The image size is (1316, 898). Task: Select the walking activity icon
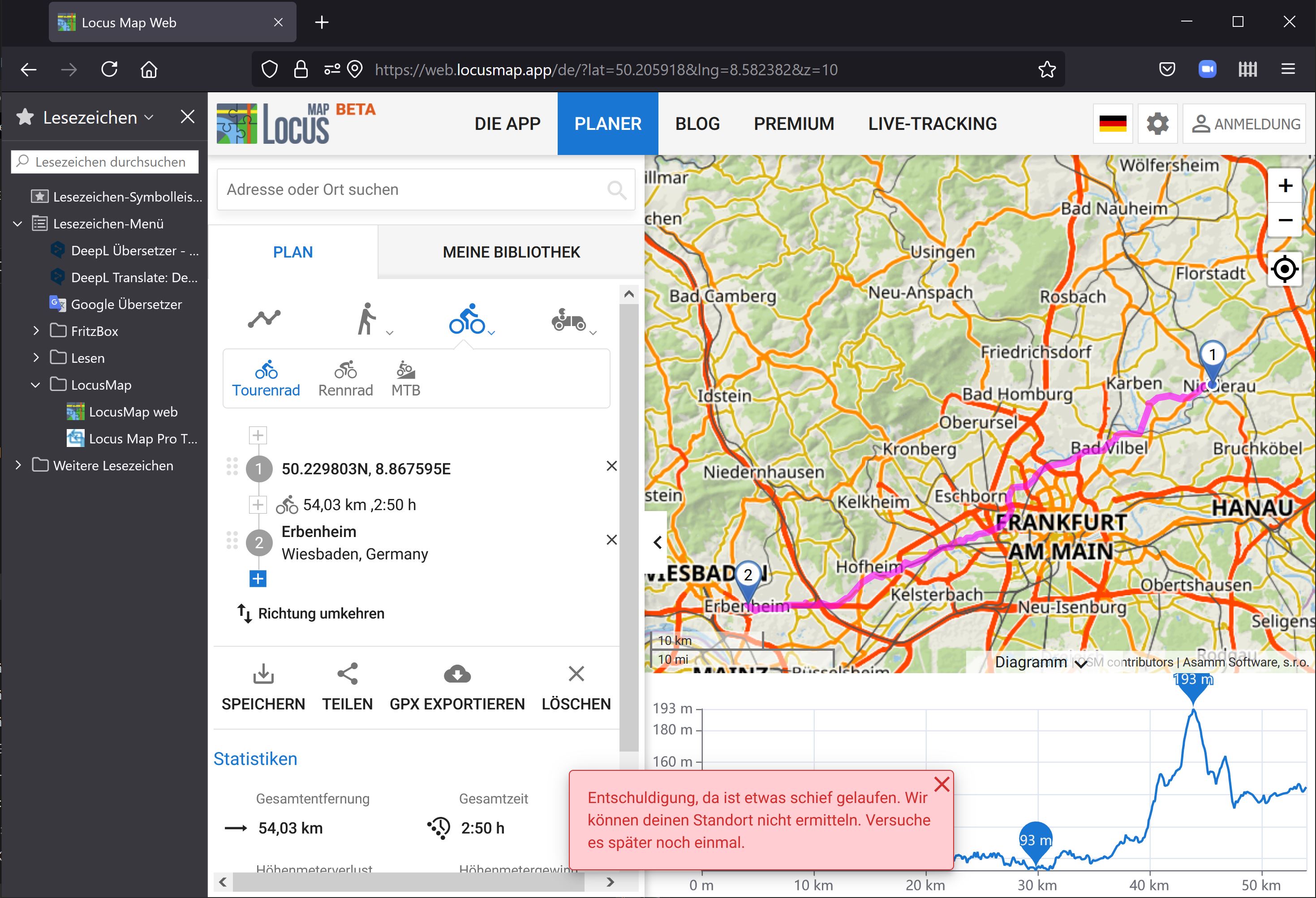[x=367, y=319]
